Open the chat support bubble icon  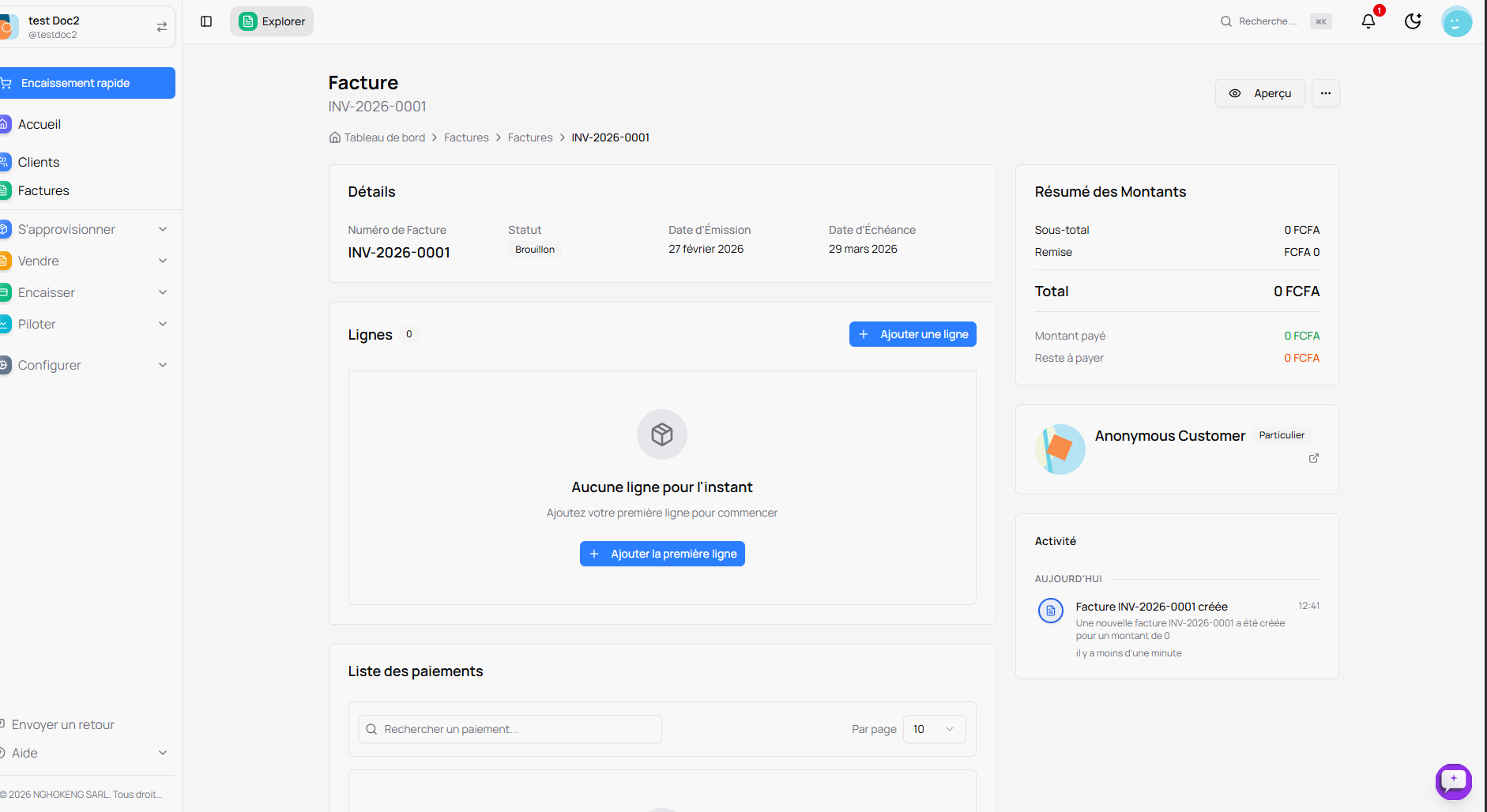pyautogui.click(x=1453, y=781)
